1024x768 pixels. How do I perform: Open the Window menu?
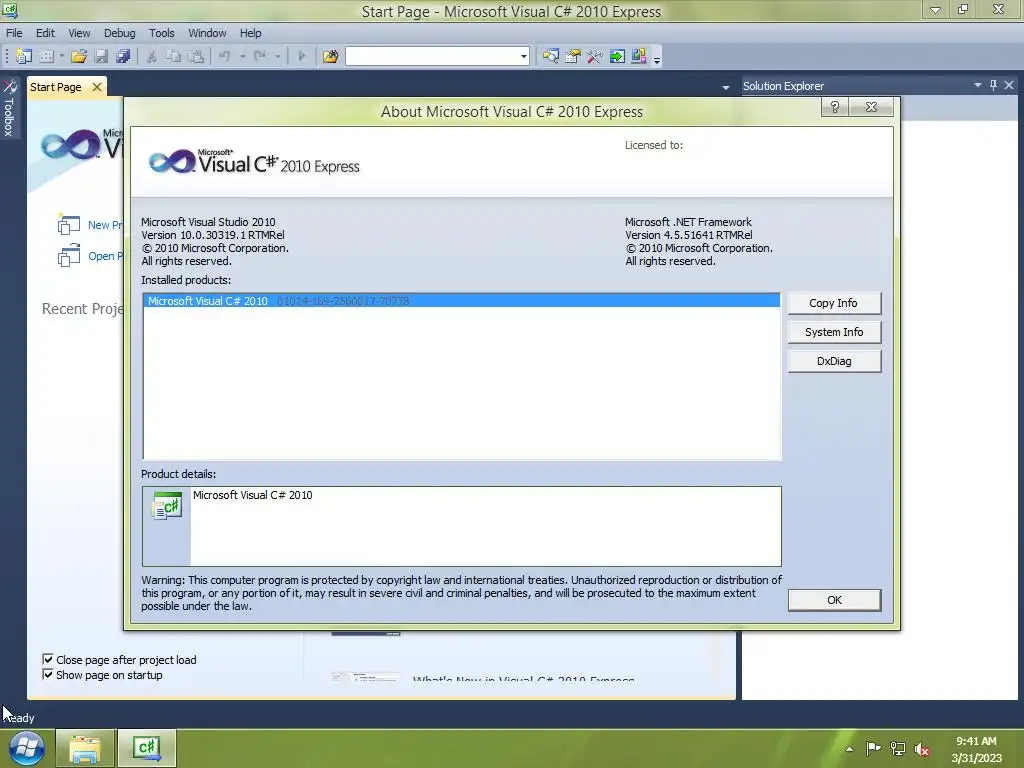(x=207, y=33)
